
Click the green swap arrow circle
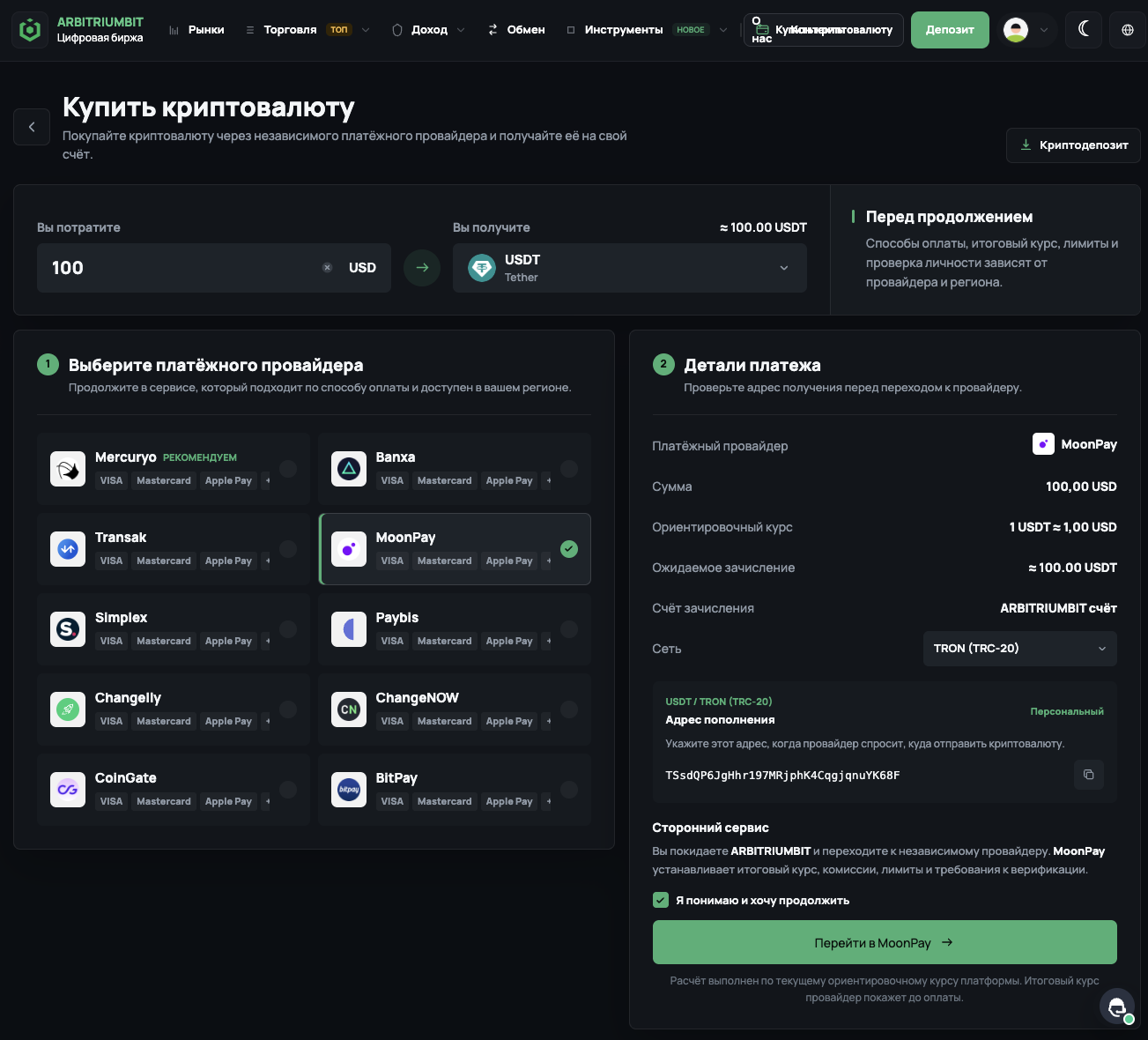[x=422, y=268]
